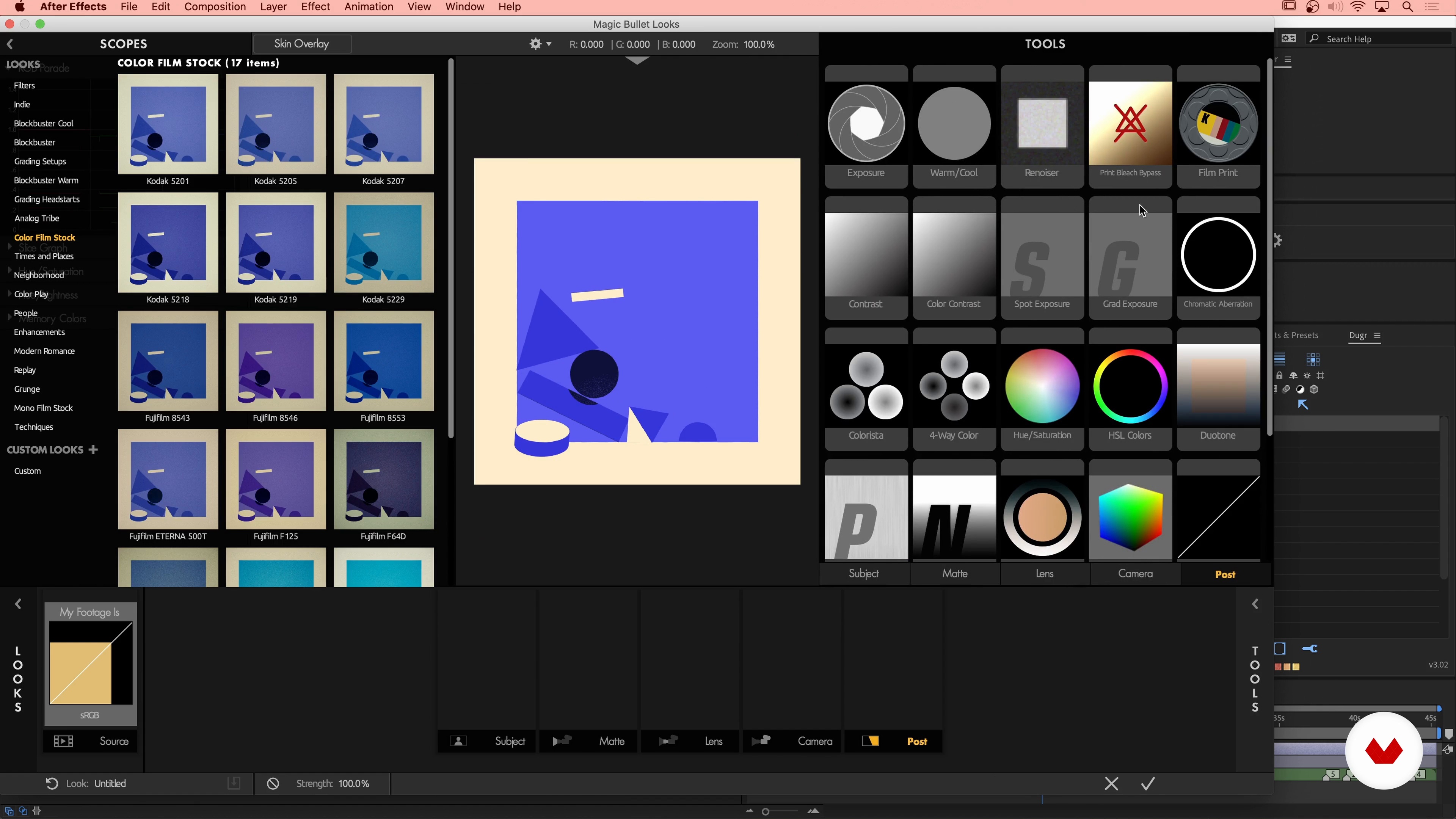The image size is (1456, 819).
Task: Toggle look bypass circle-slash icon
Action: click(x=273, y=783)
